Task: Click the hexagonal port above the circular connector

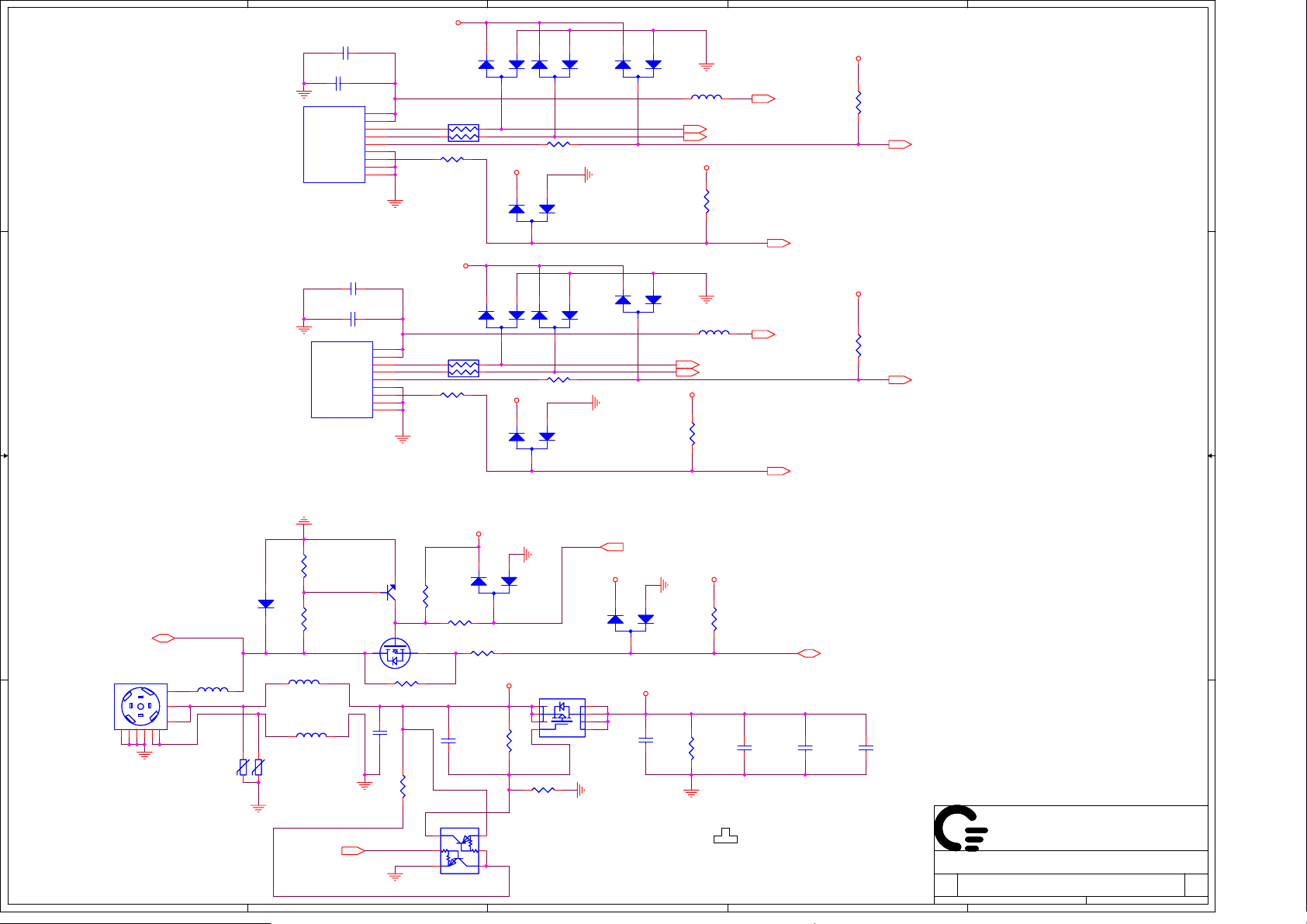Action: (163, 638)
